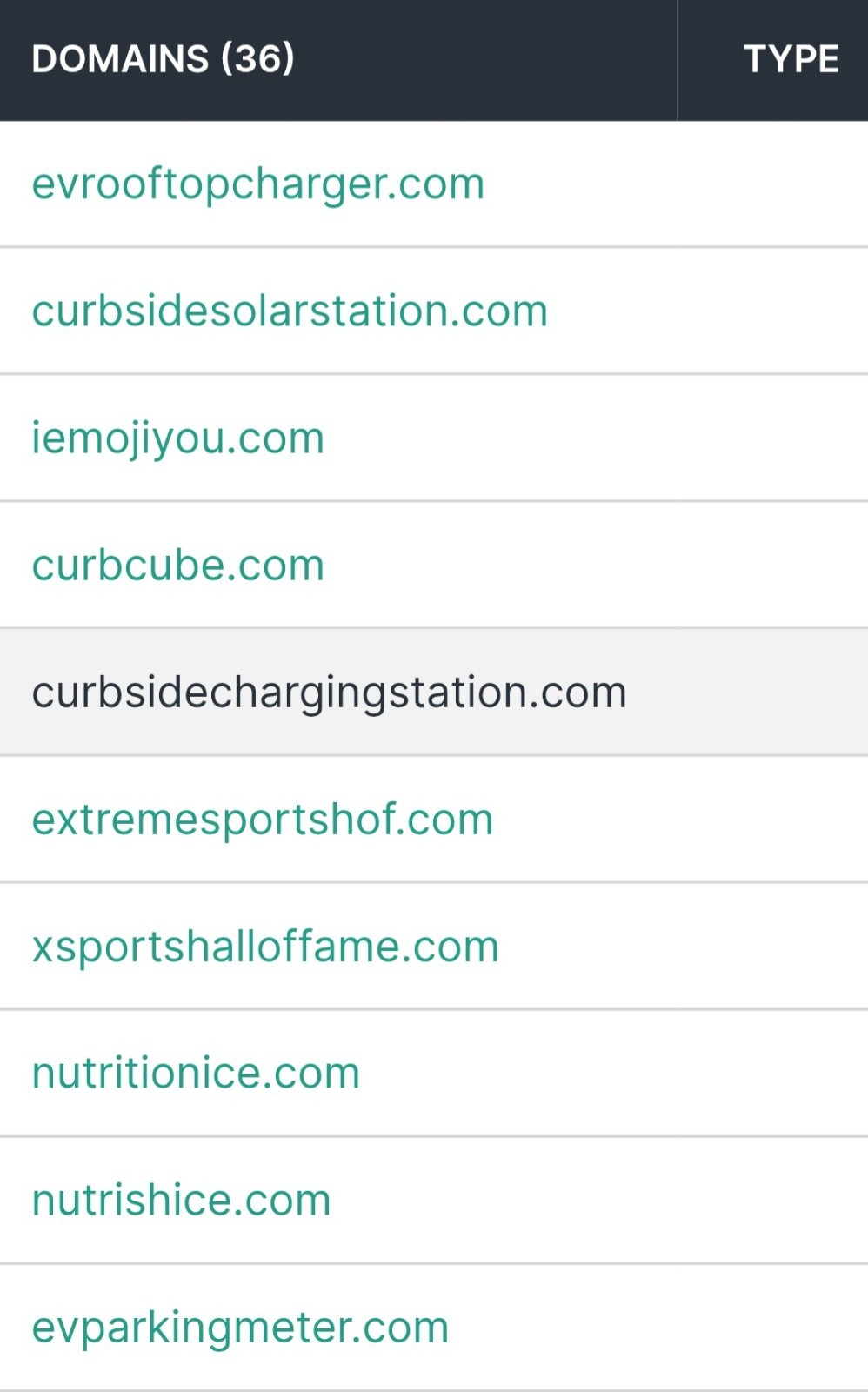This screenshot has width=868, height=1392.
Task: Select xsportshalloffame.com domain
Action: tap(265, 947)
